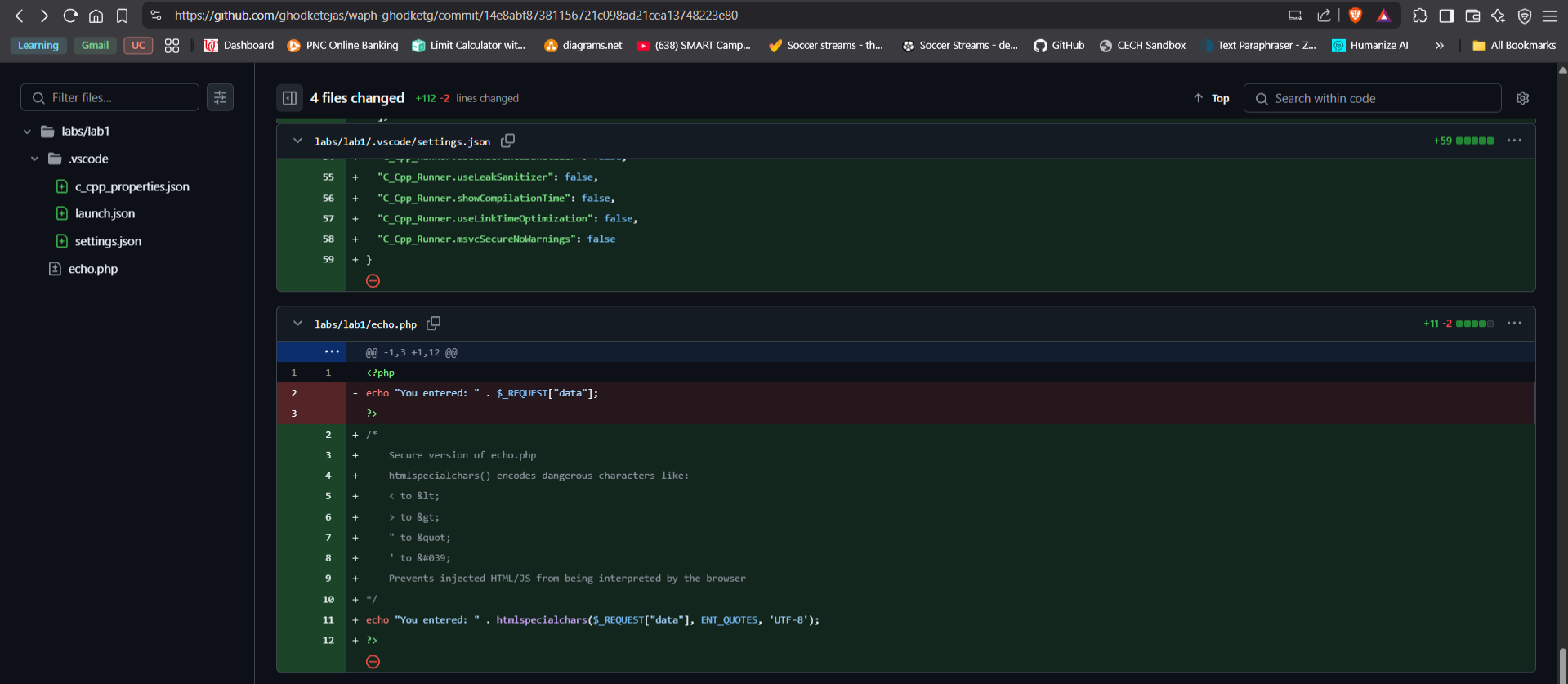Click the no-newline icon under echo.php

click(373, 662)
